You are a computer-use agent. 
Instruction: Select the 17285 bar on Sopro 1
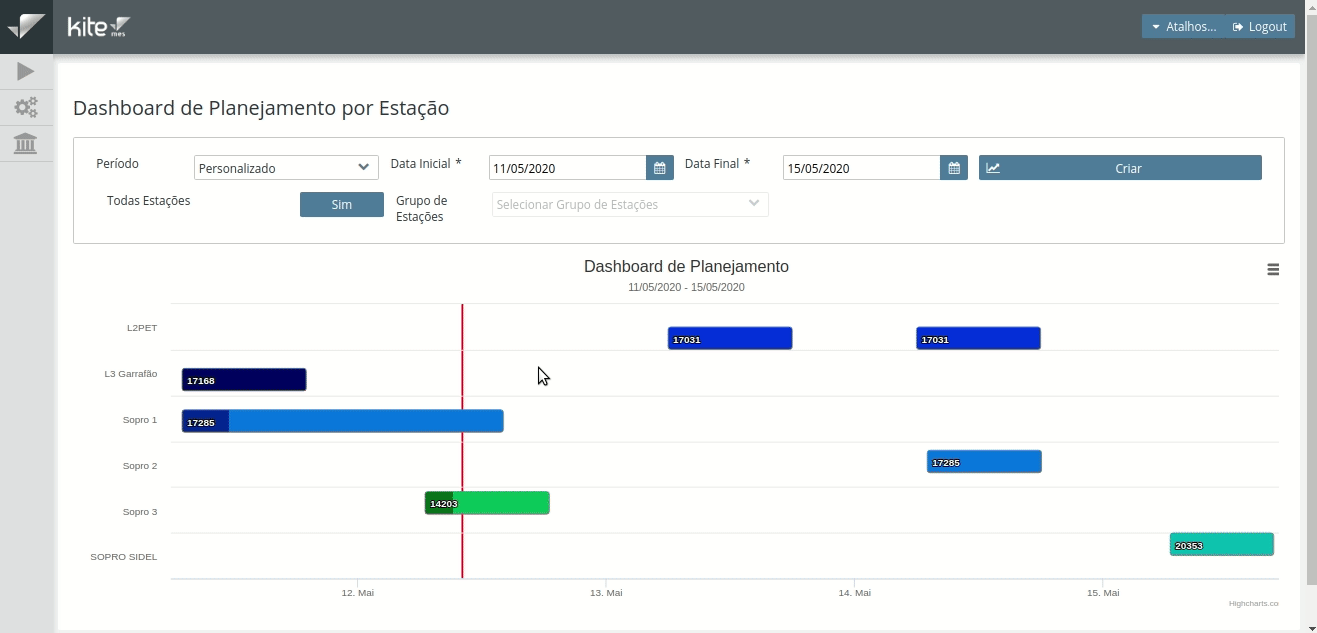(x=342, y=421)
